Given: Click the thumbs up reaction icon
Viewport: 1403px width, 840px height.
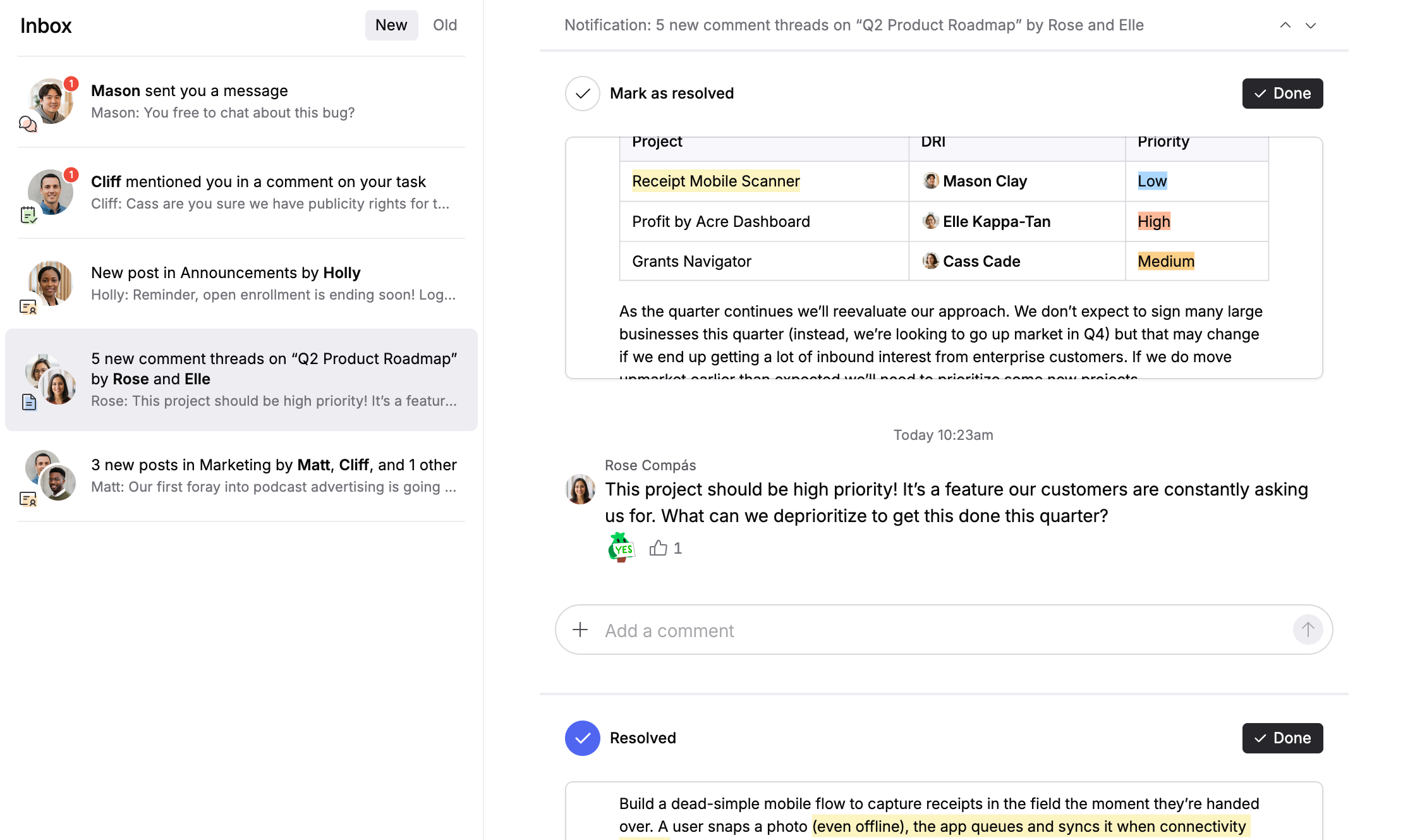Looking at the screenshot, I should click(658, 548).
